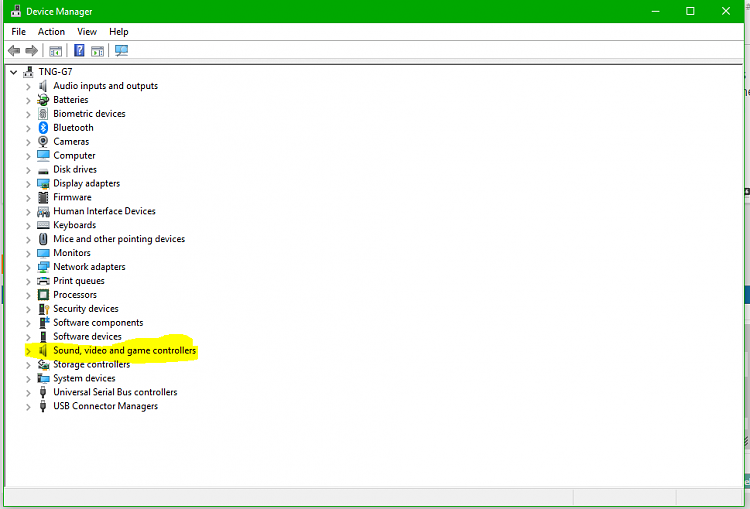Click the Device Manager title bar icon

pos(16,11)
